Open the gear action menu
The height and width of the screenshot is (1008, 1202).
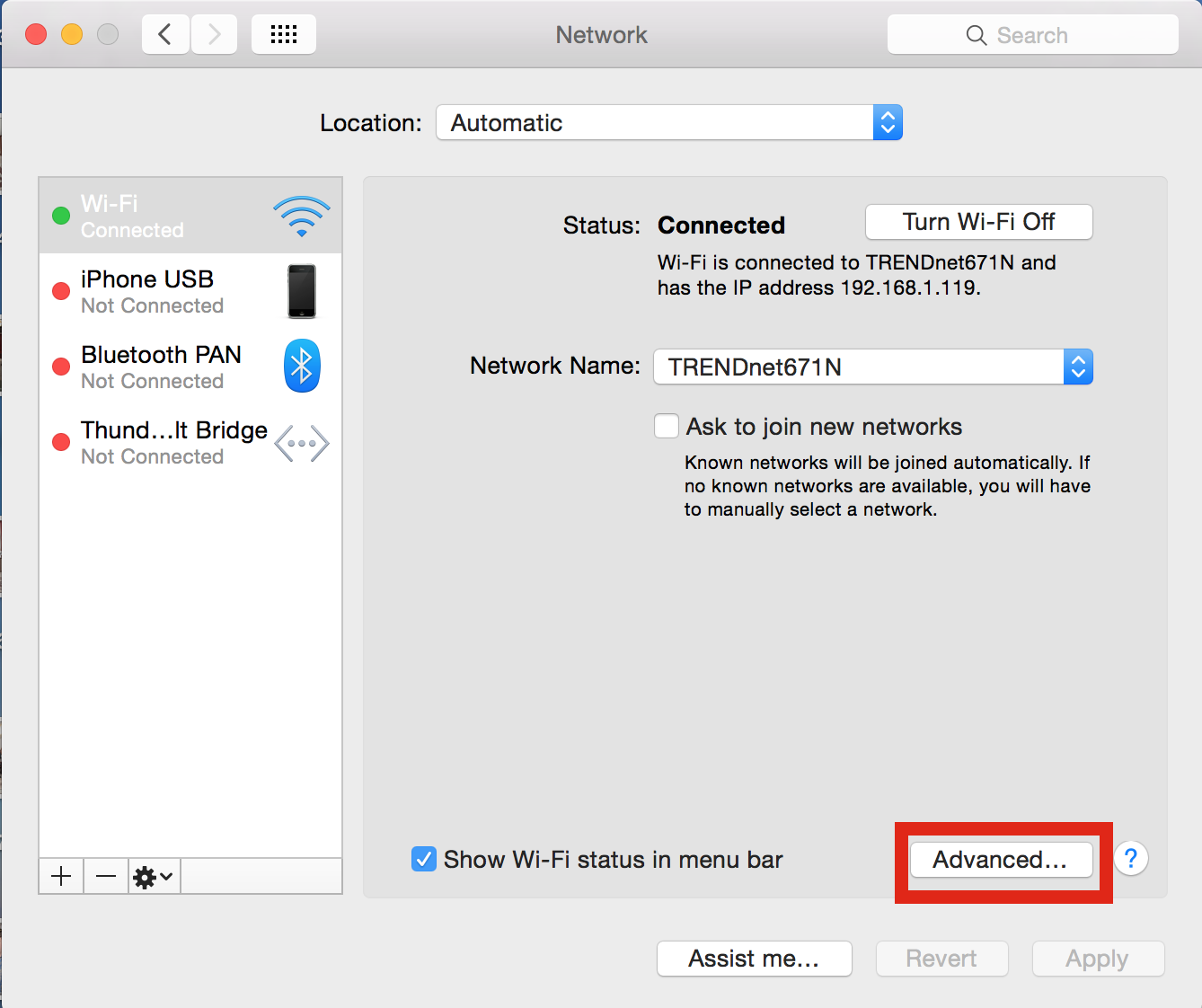pyautogui.click(x=154, y=876)
